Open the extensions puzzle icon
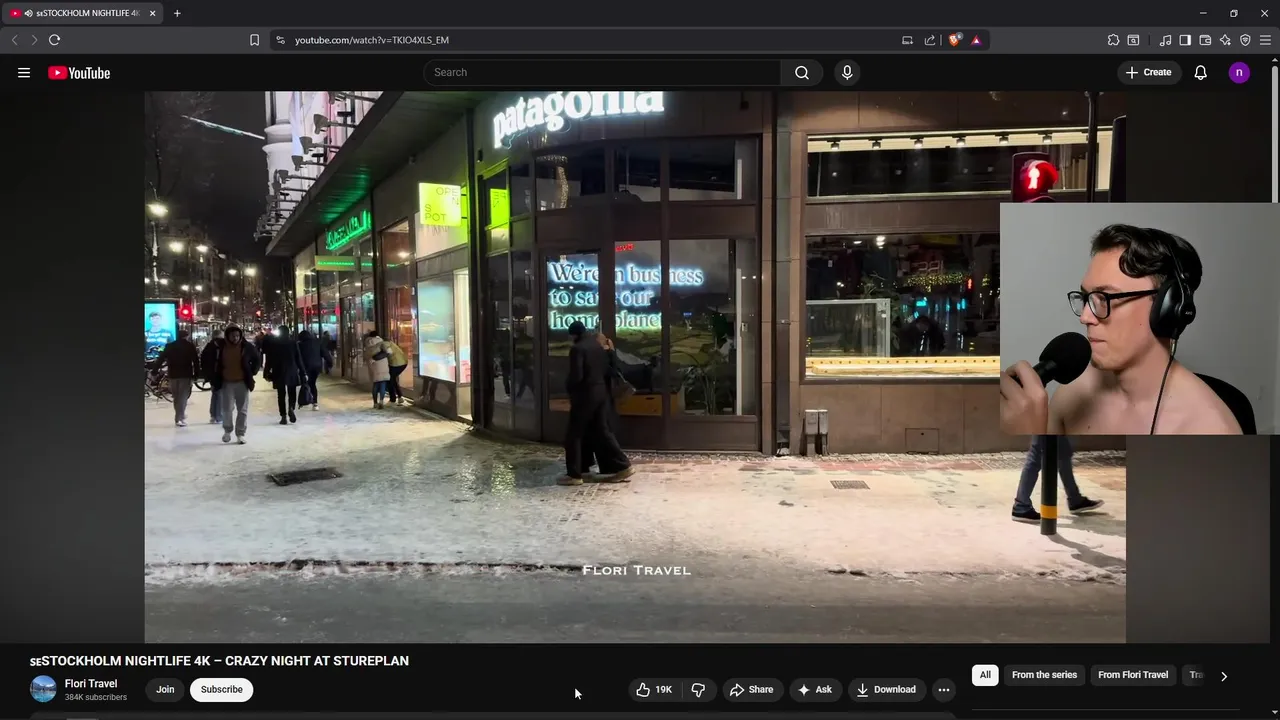Viewport: 1280px width, 720px height. coord(1113,40)
